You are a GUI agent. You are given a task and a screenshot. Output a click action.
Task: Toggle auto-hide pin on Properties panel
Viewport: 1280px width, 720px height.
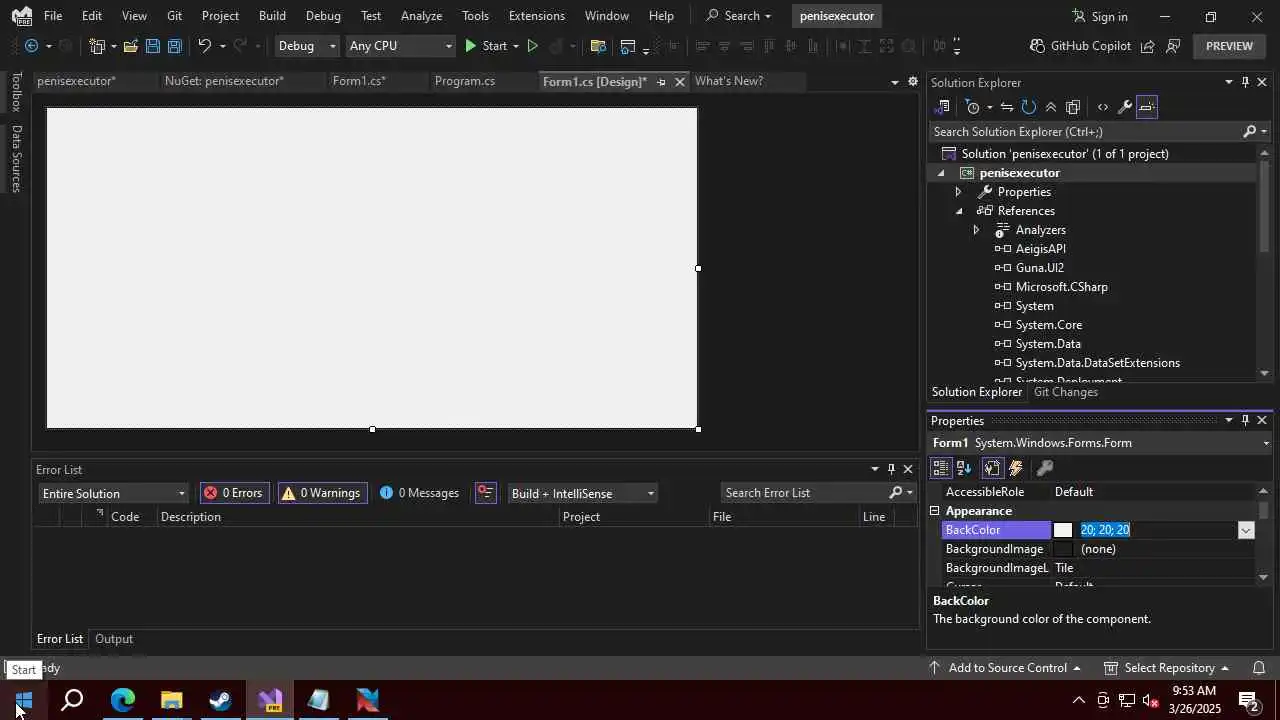(x=1245, y=421)
